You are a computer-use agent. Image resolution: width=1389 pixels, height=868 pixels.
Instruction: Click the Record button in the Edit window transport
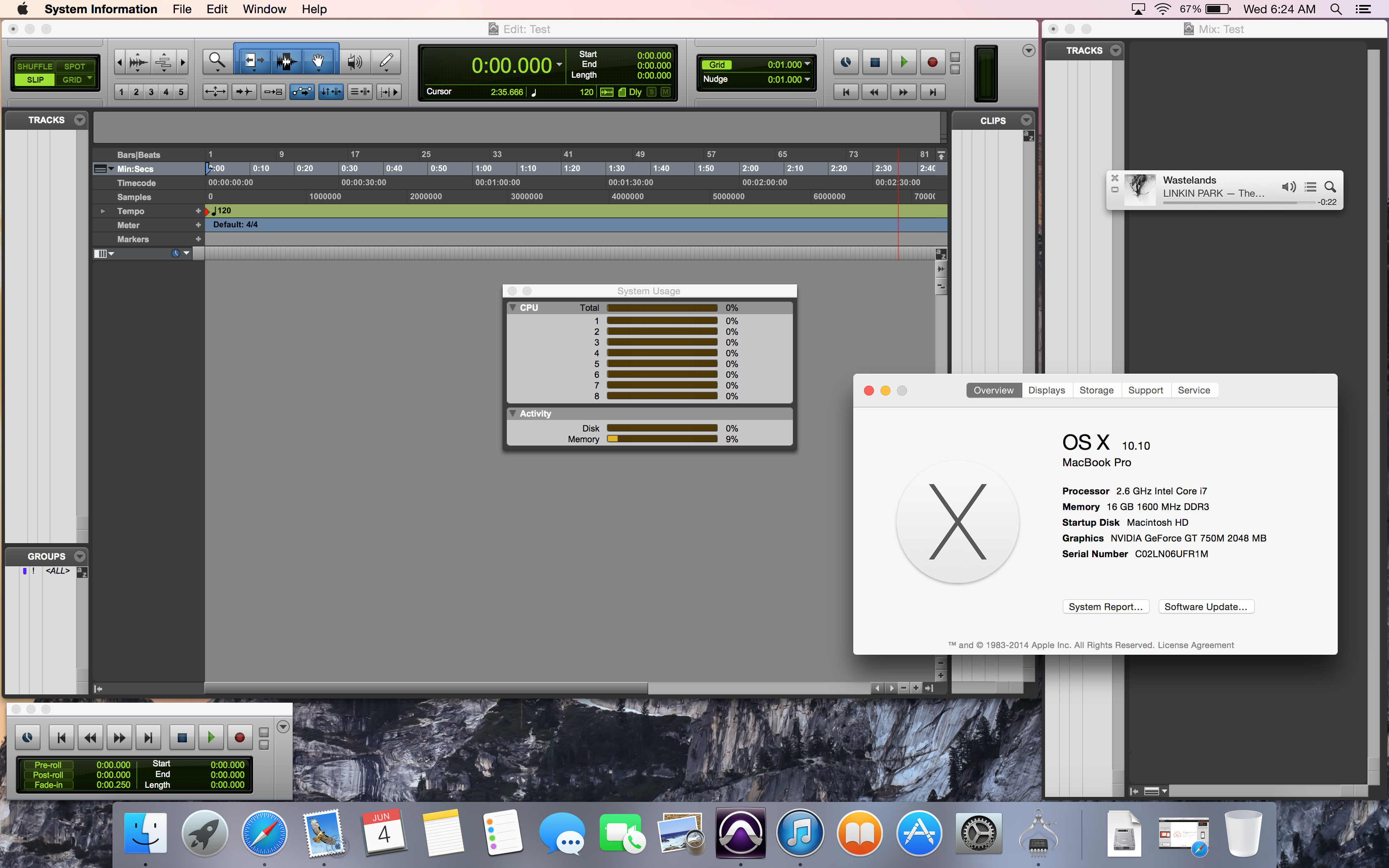pos(932,62)
